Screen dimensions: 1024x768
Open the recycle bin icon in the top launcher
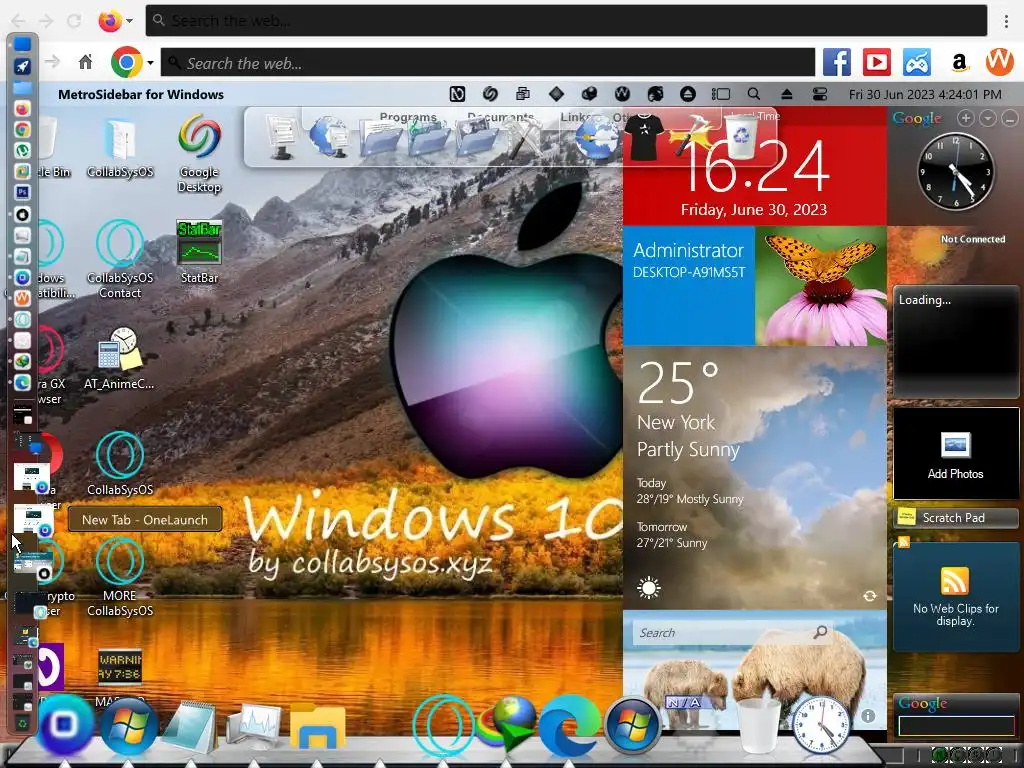pos(741,137)
